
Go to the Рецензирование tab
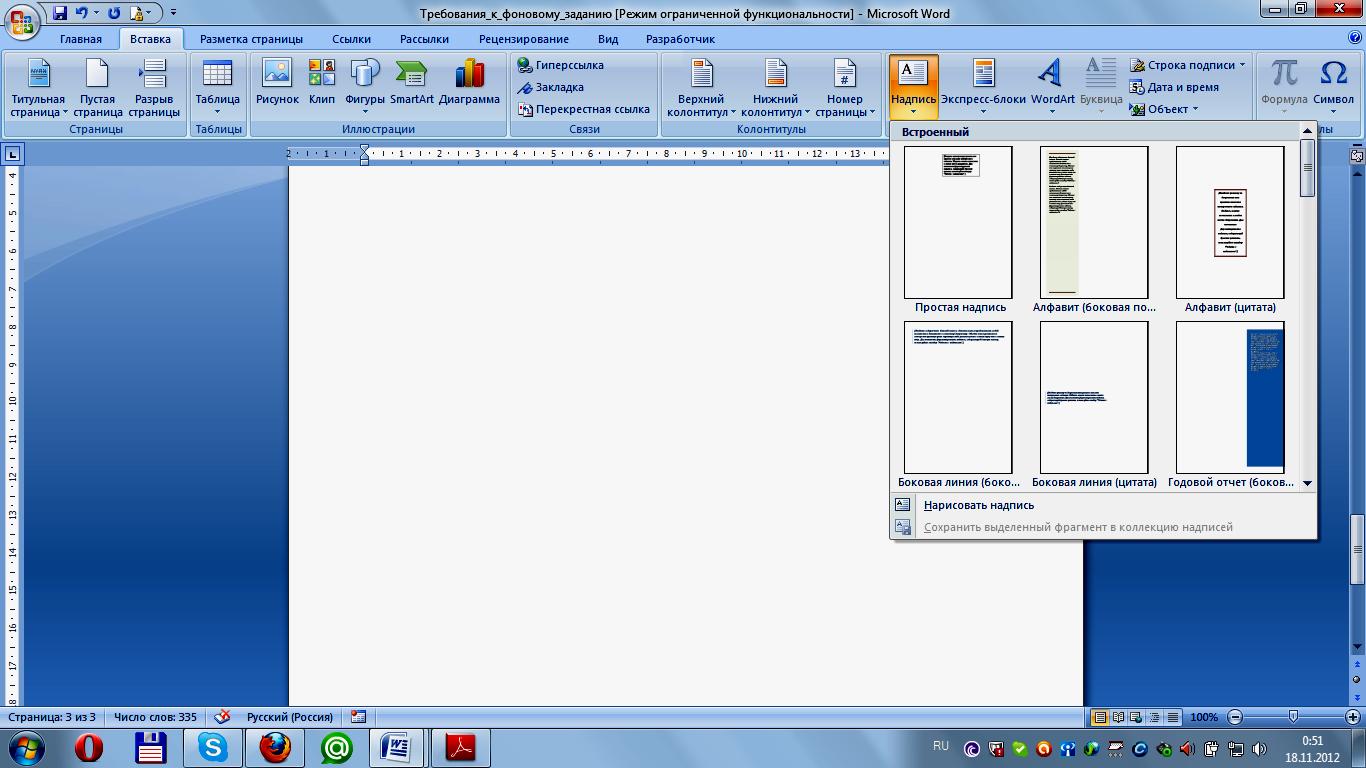pos(524,39)
